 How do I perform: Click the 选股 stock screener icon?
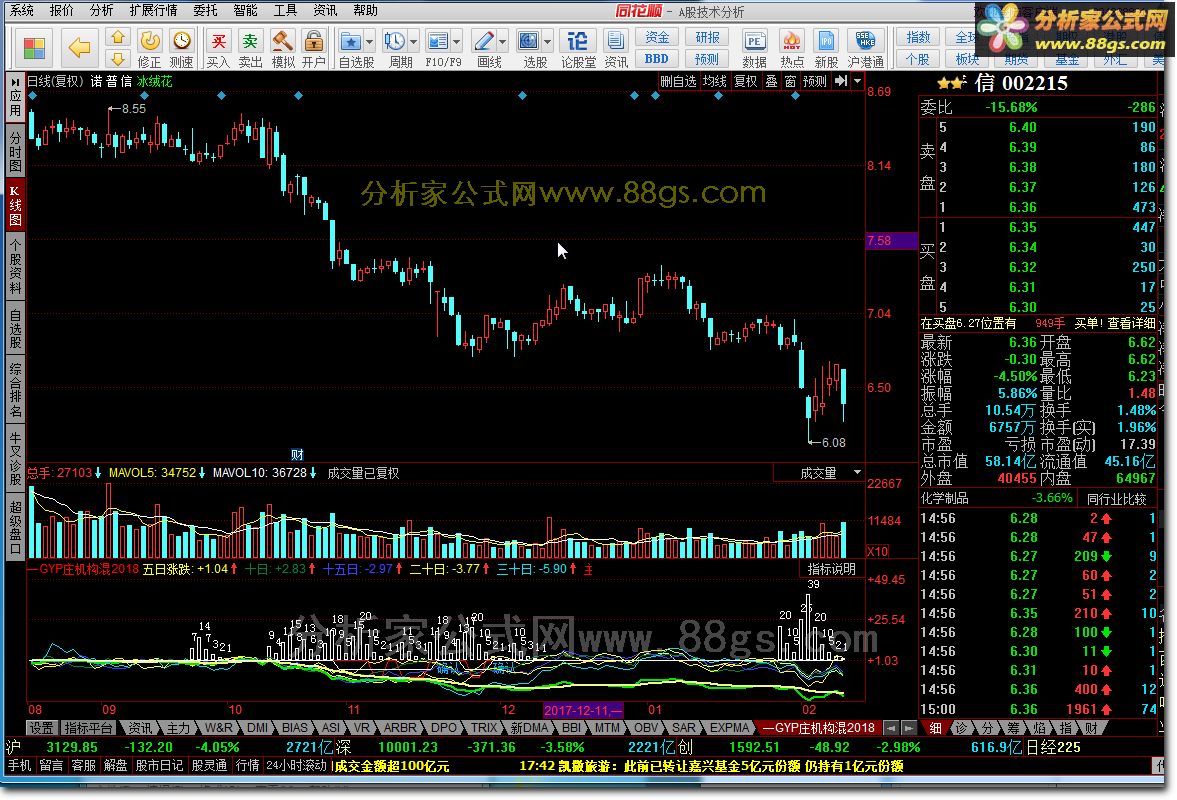coord(528,41)
